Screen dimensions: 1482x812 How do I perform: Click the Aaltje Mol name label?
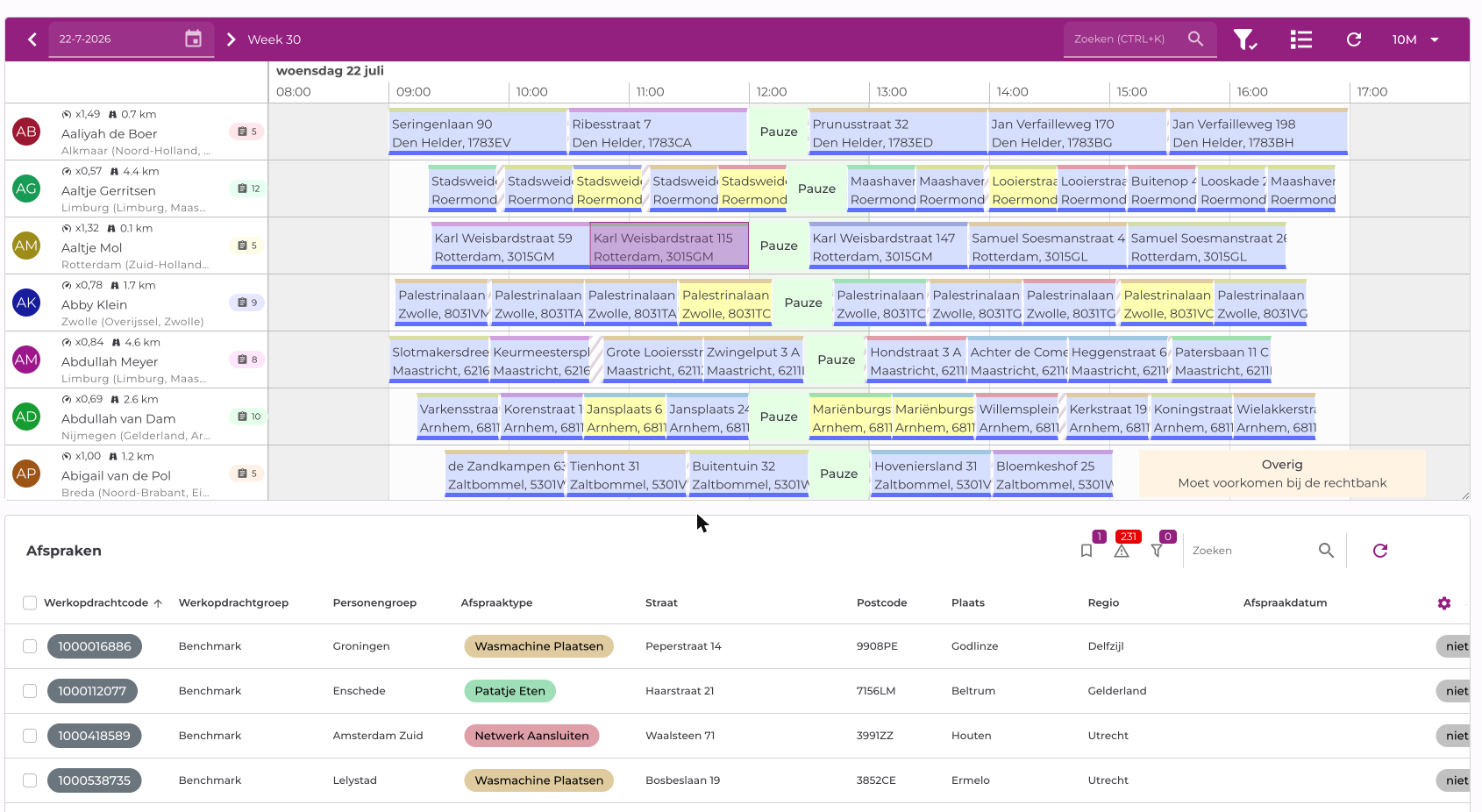pyautogui.click(x=92, y=246)
